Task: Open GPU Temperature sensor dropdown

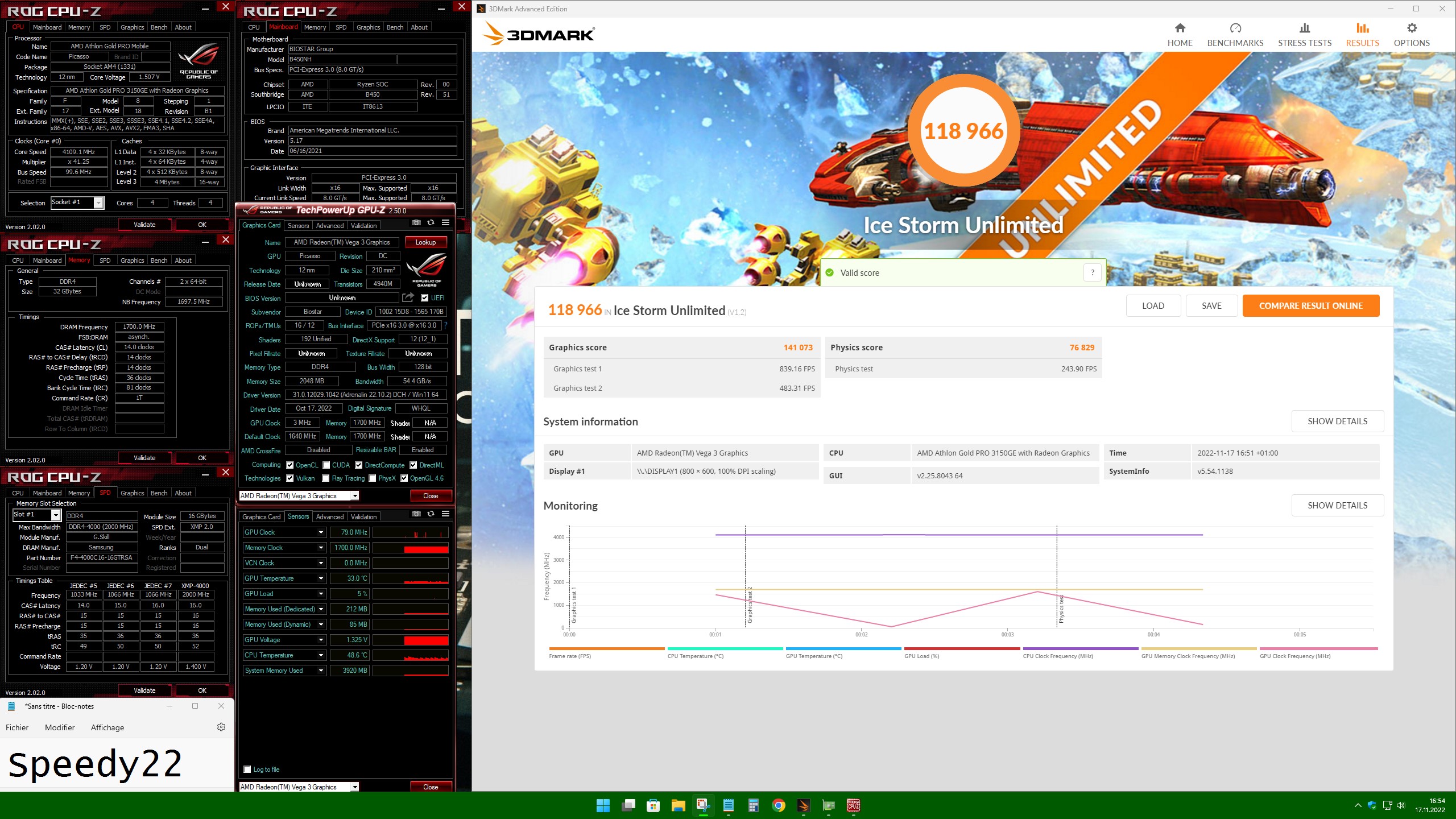Action: (x=321, y=578)
